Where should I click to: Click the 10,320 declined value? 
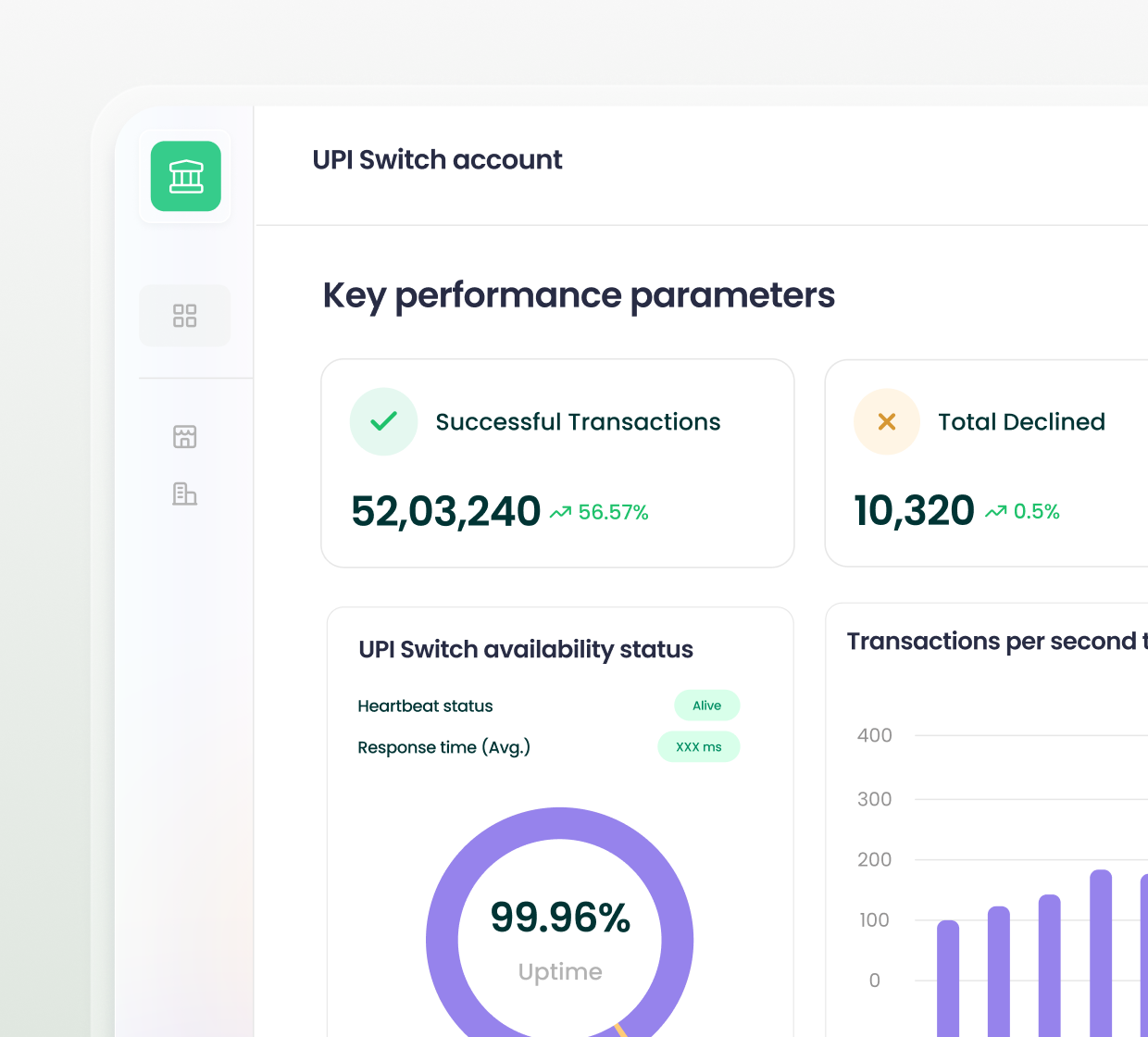pyautogui.click(x=914, y=511)
